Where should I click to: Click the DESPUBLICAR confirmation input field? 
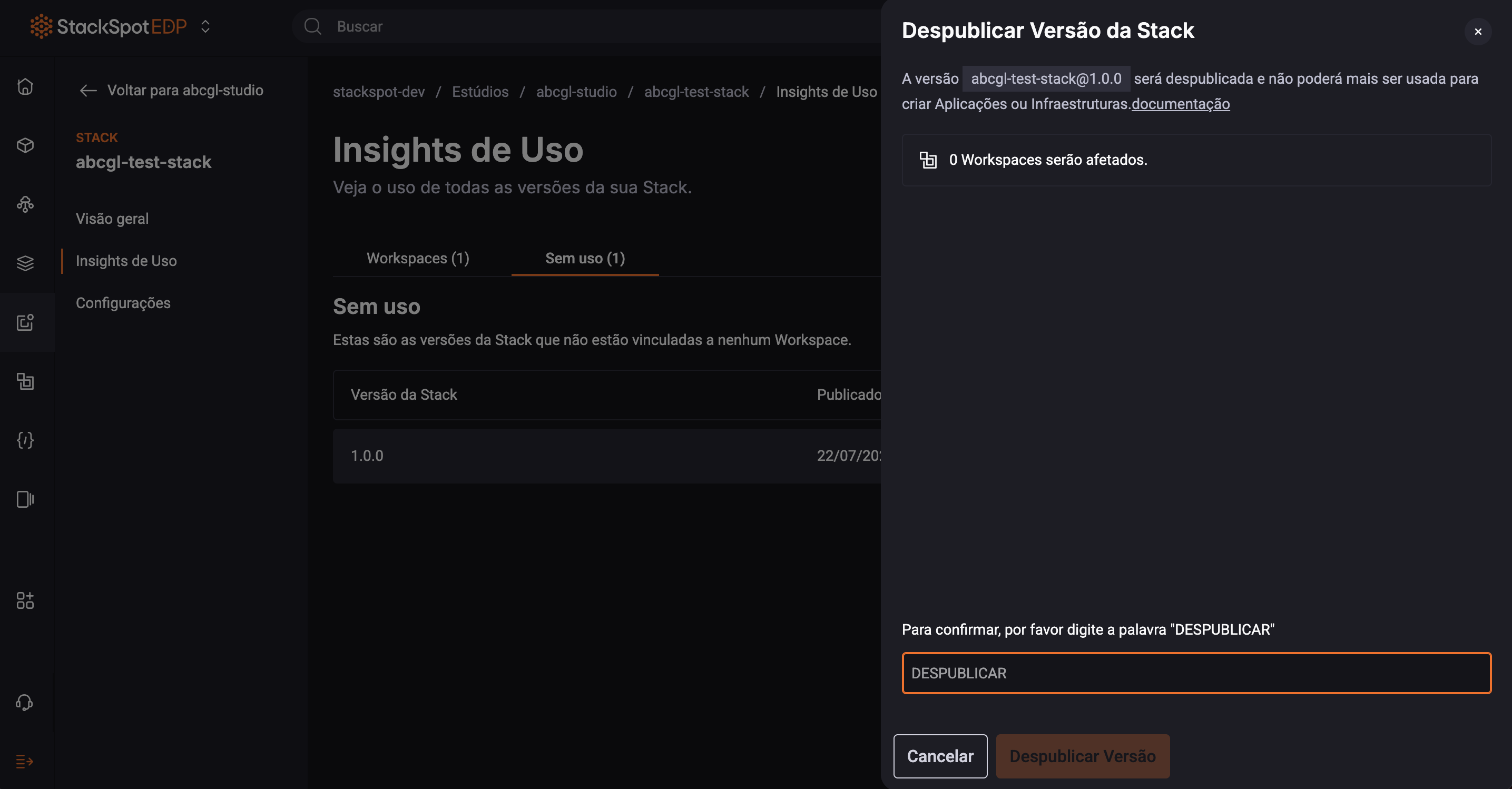coord(1195,673)
